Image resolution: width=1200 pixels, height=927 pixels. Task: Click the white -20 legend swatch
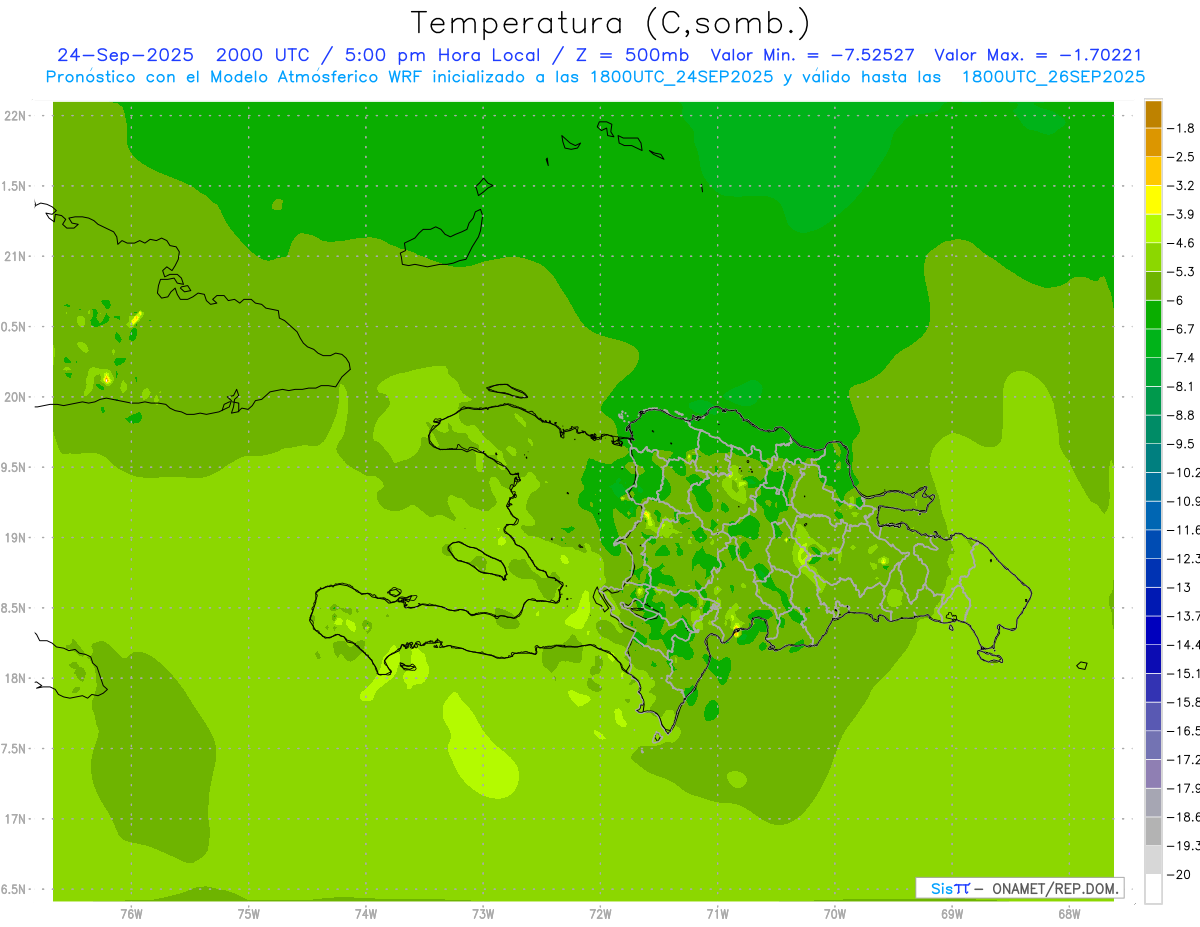[x=1153, y=888]
